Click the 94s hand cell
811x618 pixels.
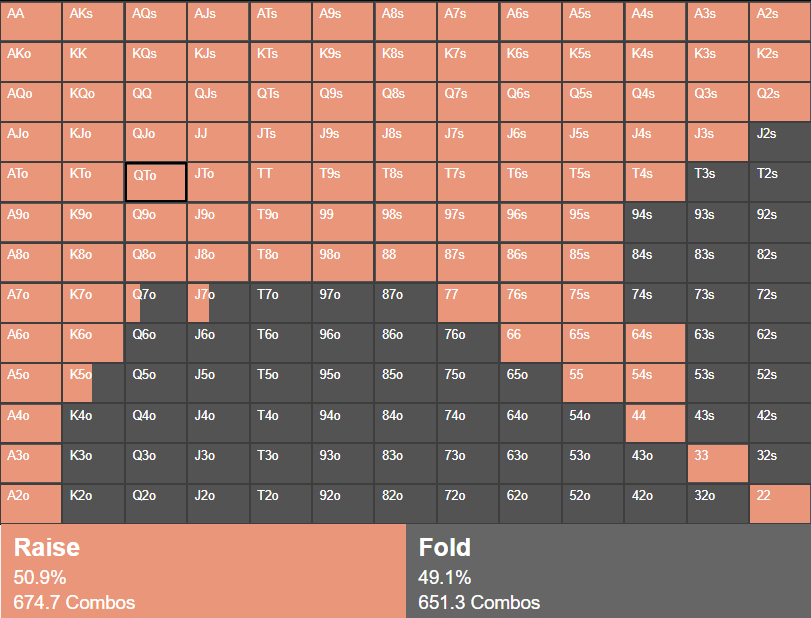pos(655,222)
